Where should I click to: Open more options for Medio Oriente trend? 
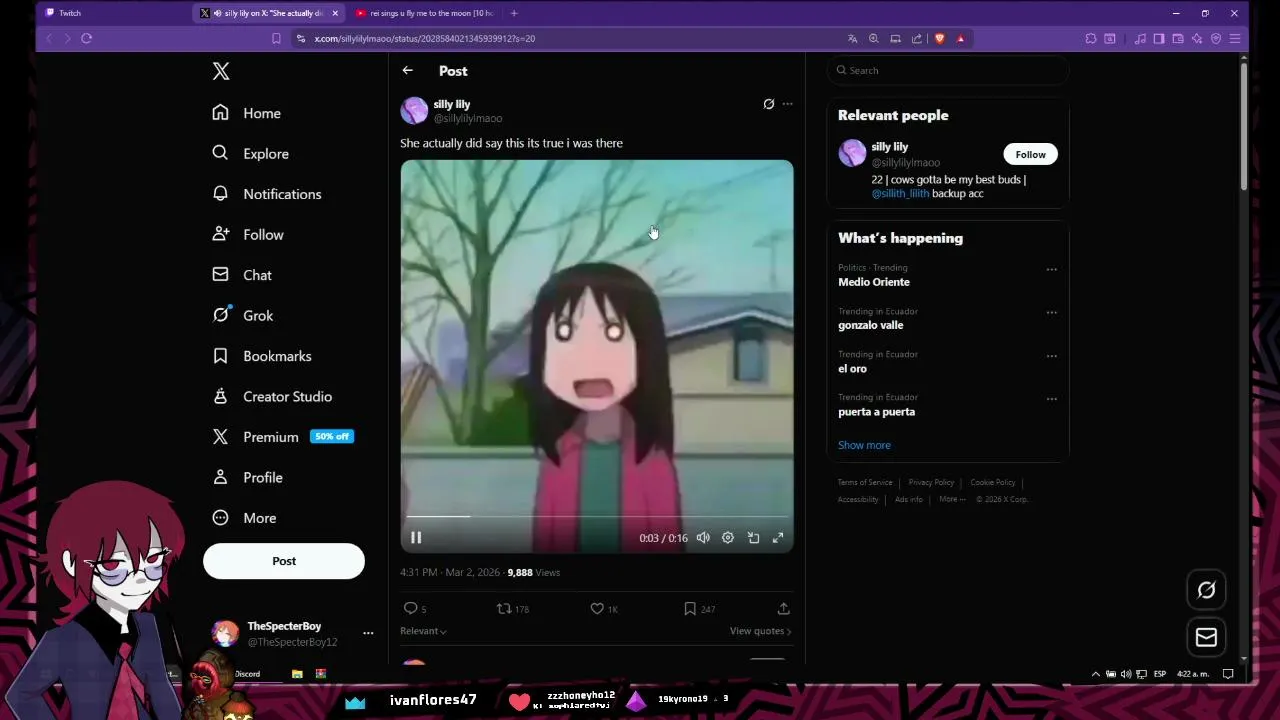(x=1051, y=269)
